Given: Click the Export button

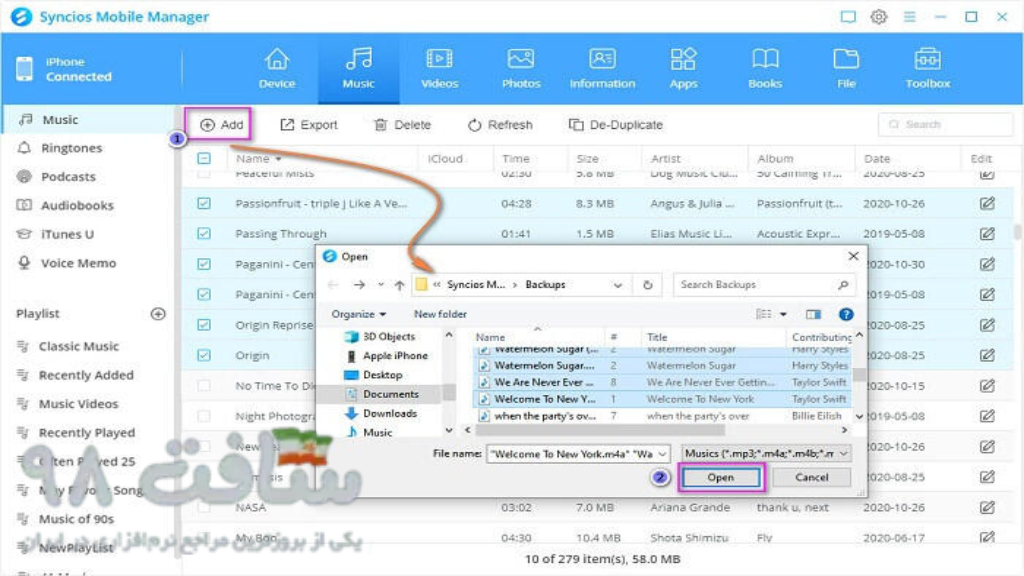Looking at the screenshot, I should tap(309, 125).
